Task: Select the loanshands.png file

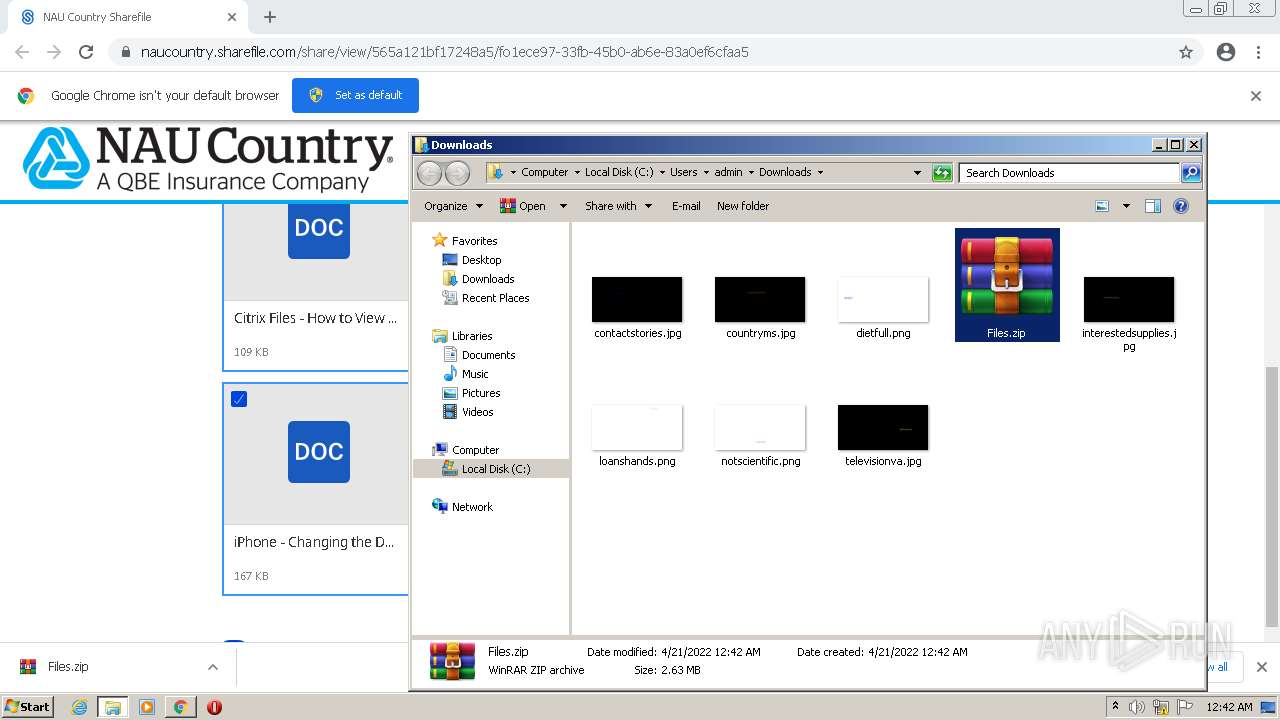Action: [637, 435]
